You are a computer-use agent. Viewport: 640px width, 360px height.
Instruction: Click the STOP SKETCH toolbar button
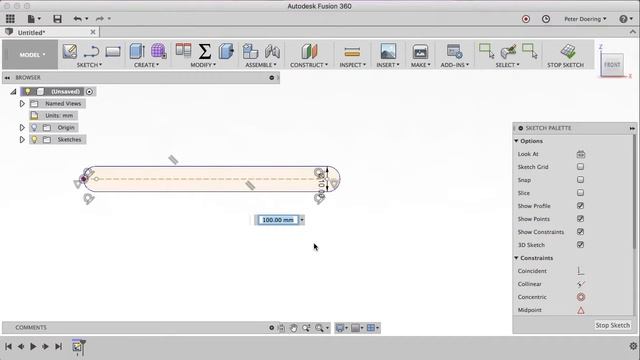click(x=565, y=56)
